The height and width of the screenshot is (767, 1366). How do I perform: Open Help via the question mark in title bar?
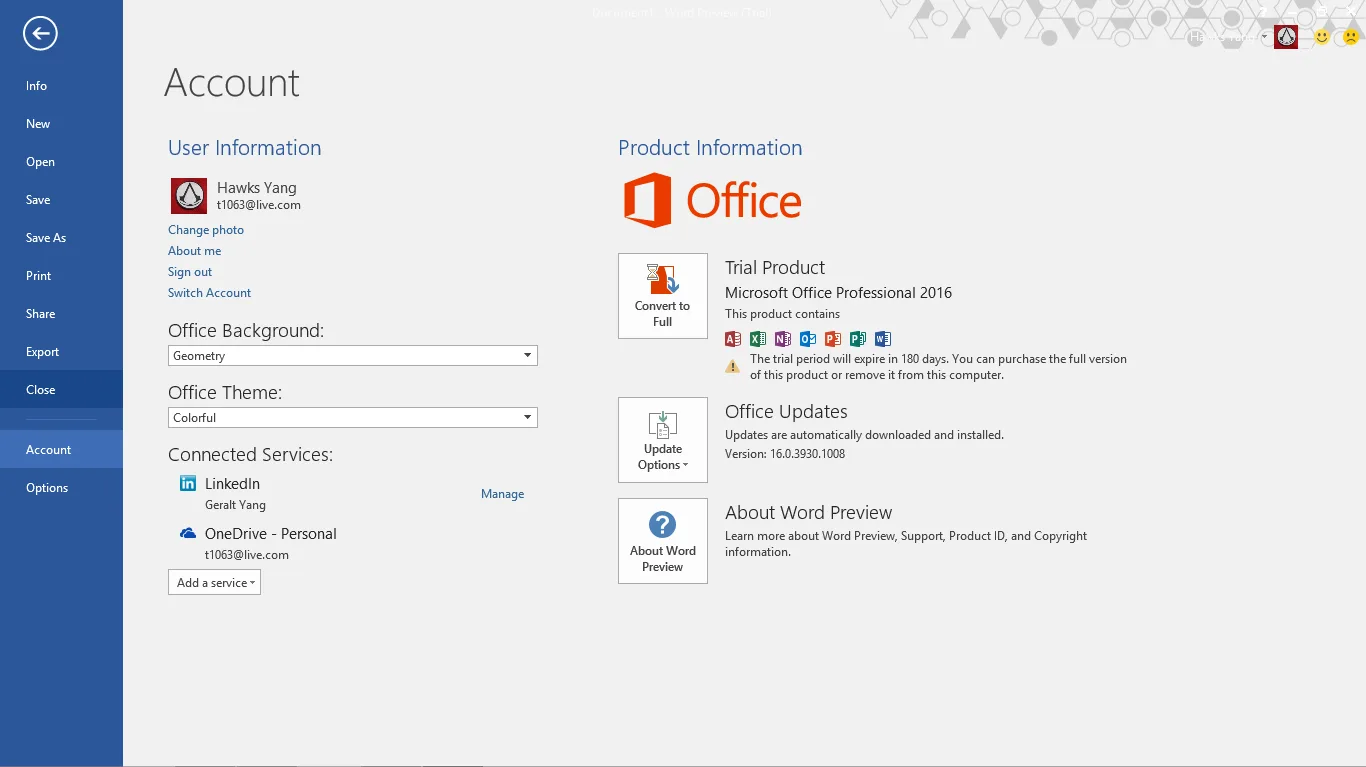click(x=1264, y=11)
